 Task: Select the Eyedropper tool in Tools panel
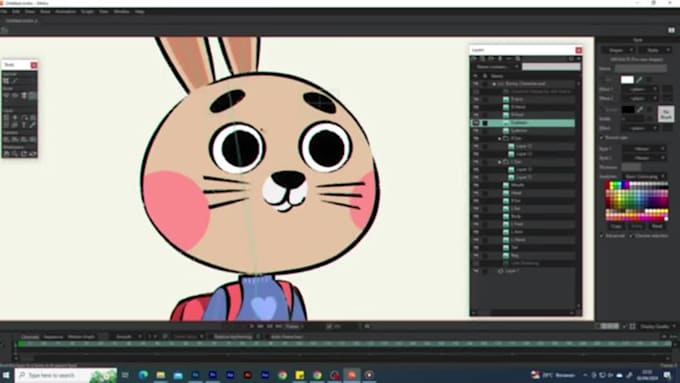(x=33, y=125)
